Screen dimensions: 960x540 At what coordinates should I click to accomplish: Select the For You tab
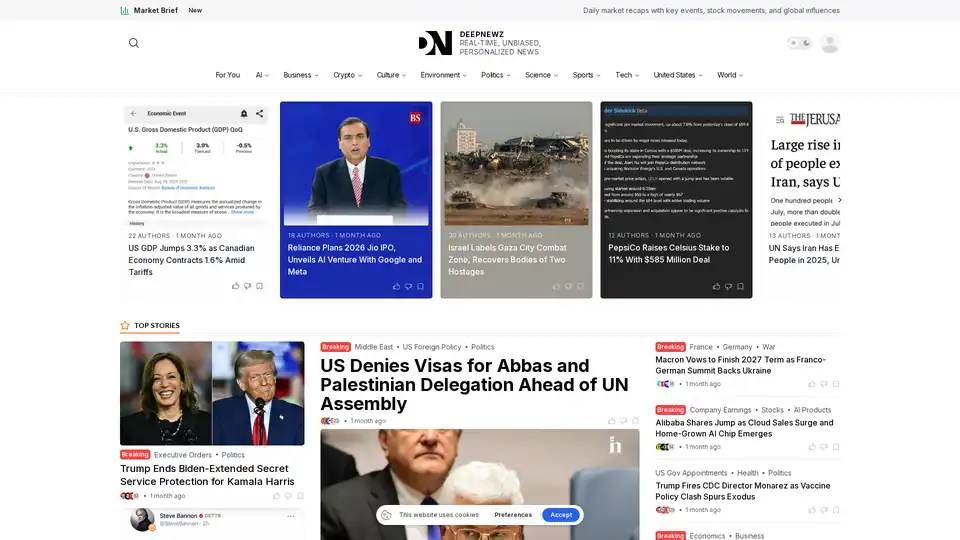pyautogui.click(x=227, y=75)
